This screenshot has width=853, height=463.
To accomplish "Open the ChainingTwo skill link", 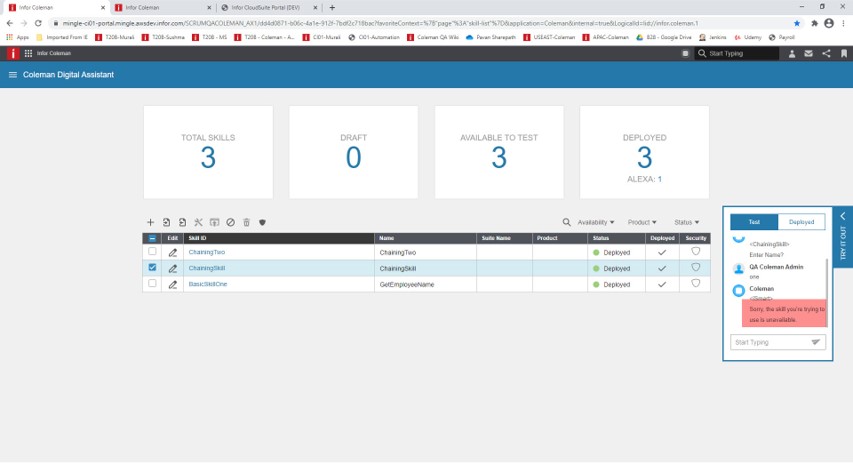I will point(207,253).
